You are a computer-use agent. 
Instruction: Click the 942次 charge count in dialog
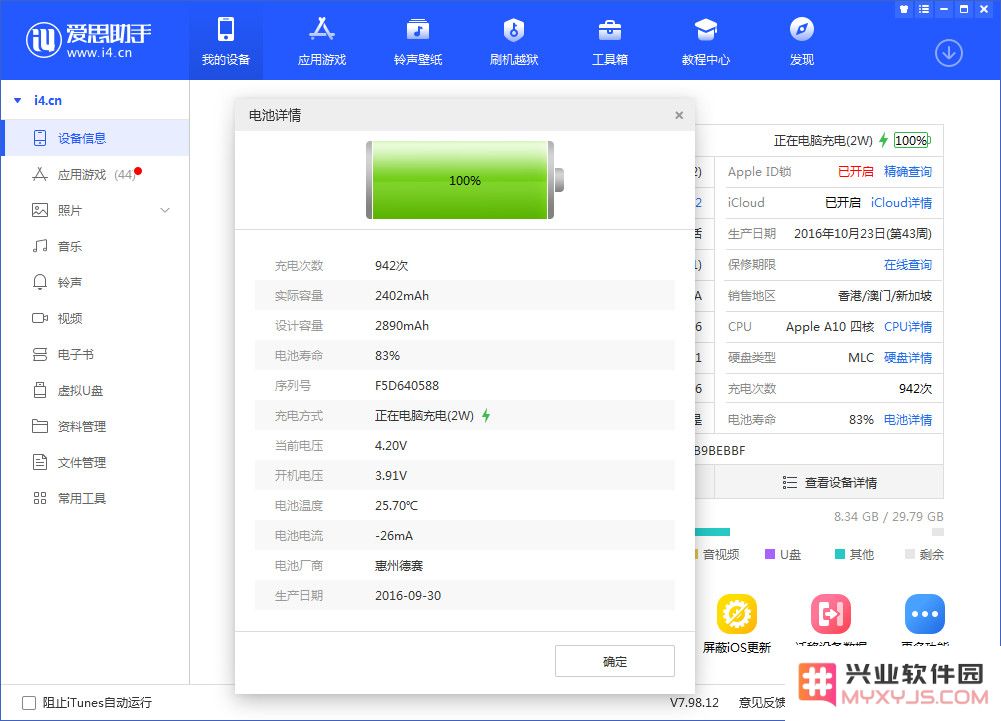391,266
